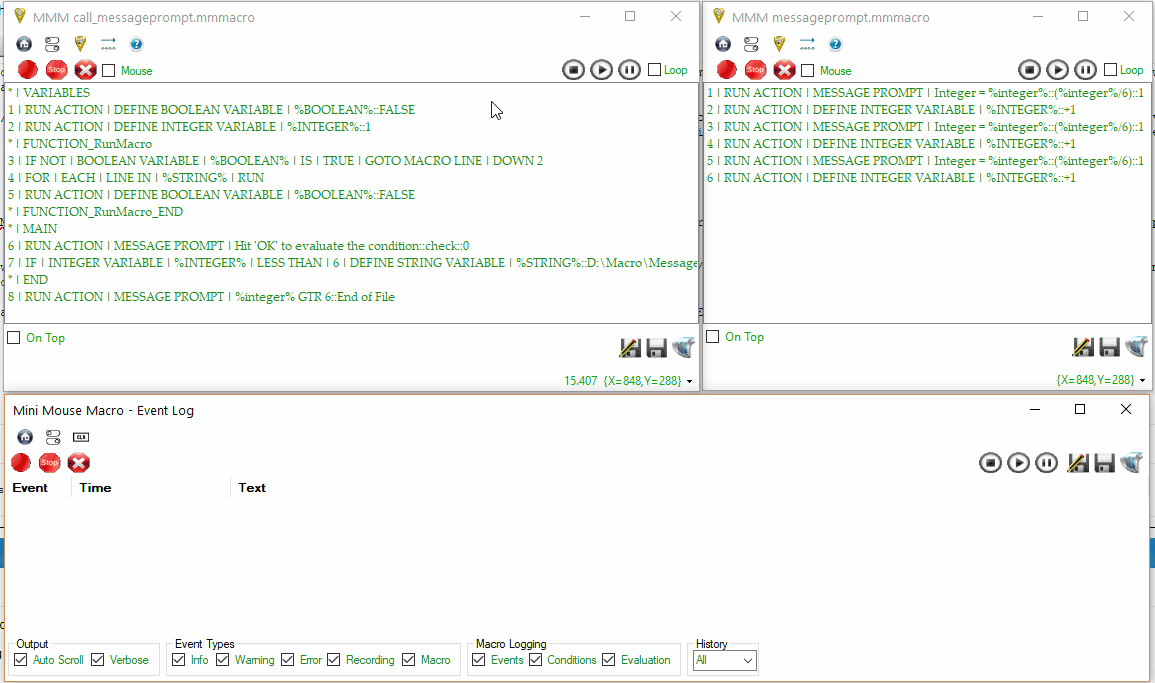Uncheck Macro event type
Image resolution: width=1155 pixels, height=683 pixels.
(409, 659)
